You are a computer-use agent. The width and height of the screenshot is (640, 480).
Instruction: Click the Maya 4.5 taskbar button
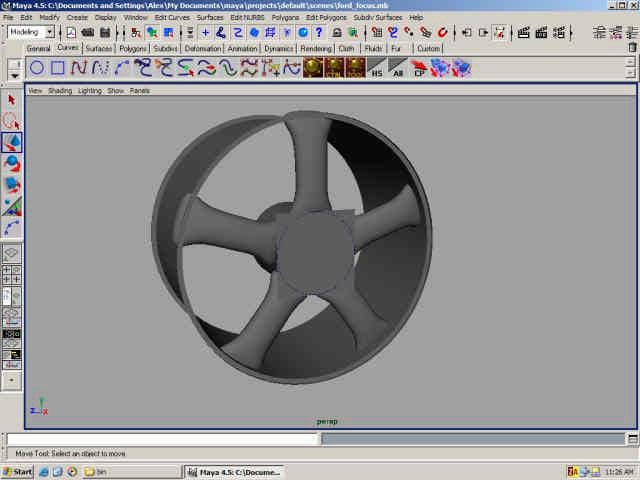pyautogui.click(x=237, y=471)
